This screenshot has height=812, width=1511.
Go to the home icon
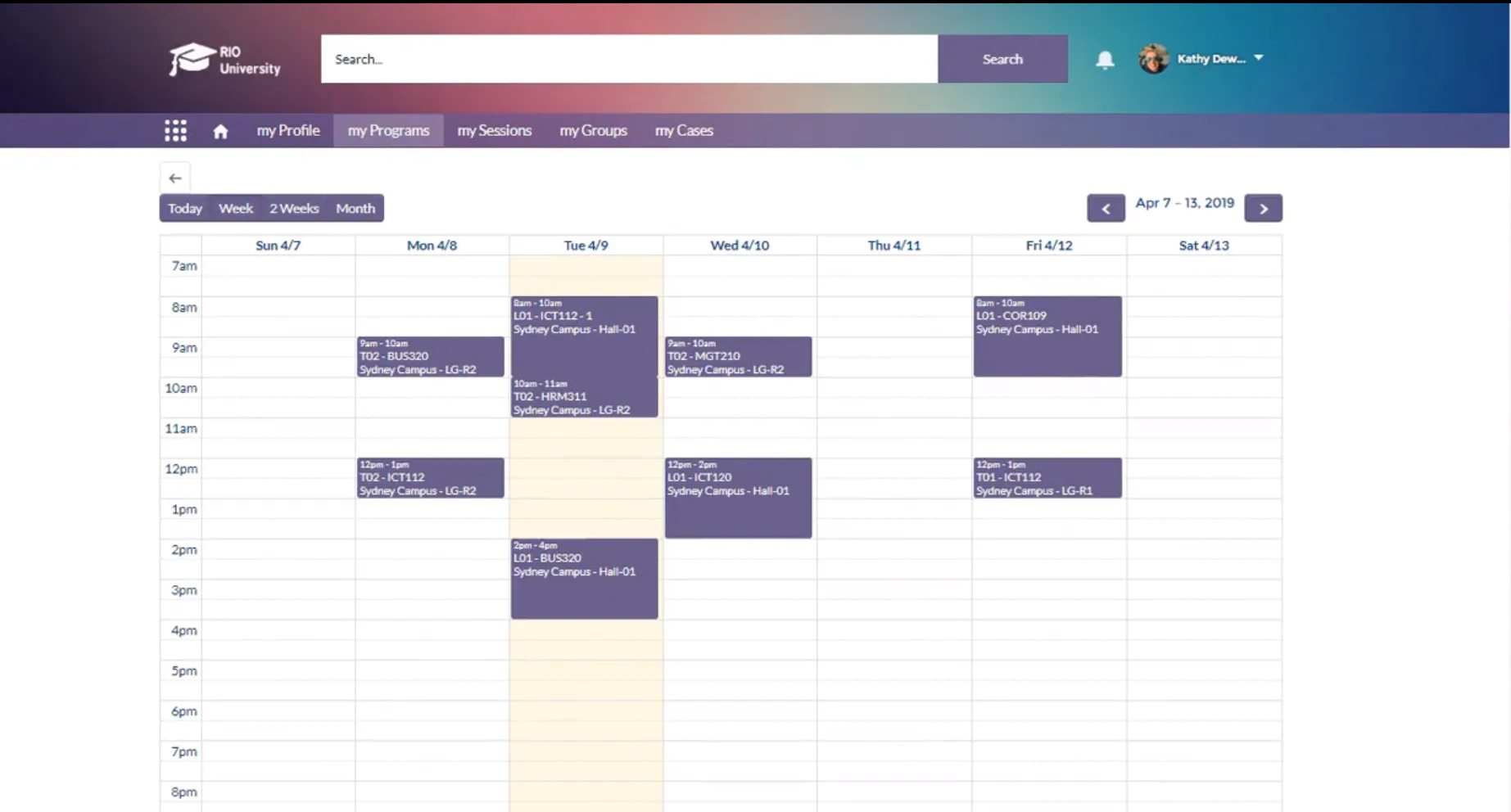220,131
